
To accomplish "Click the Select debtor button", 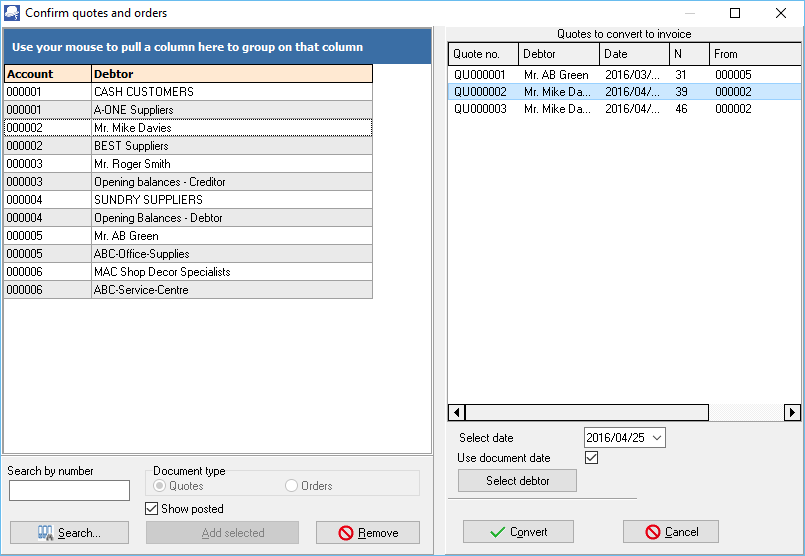I will 517,480.
